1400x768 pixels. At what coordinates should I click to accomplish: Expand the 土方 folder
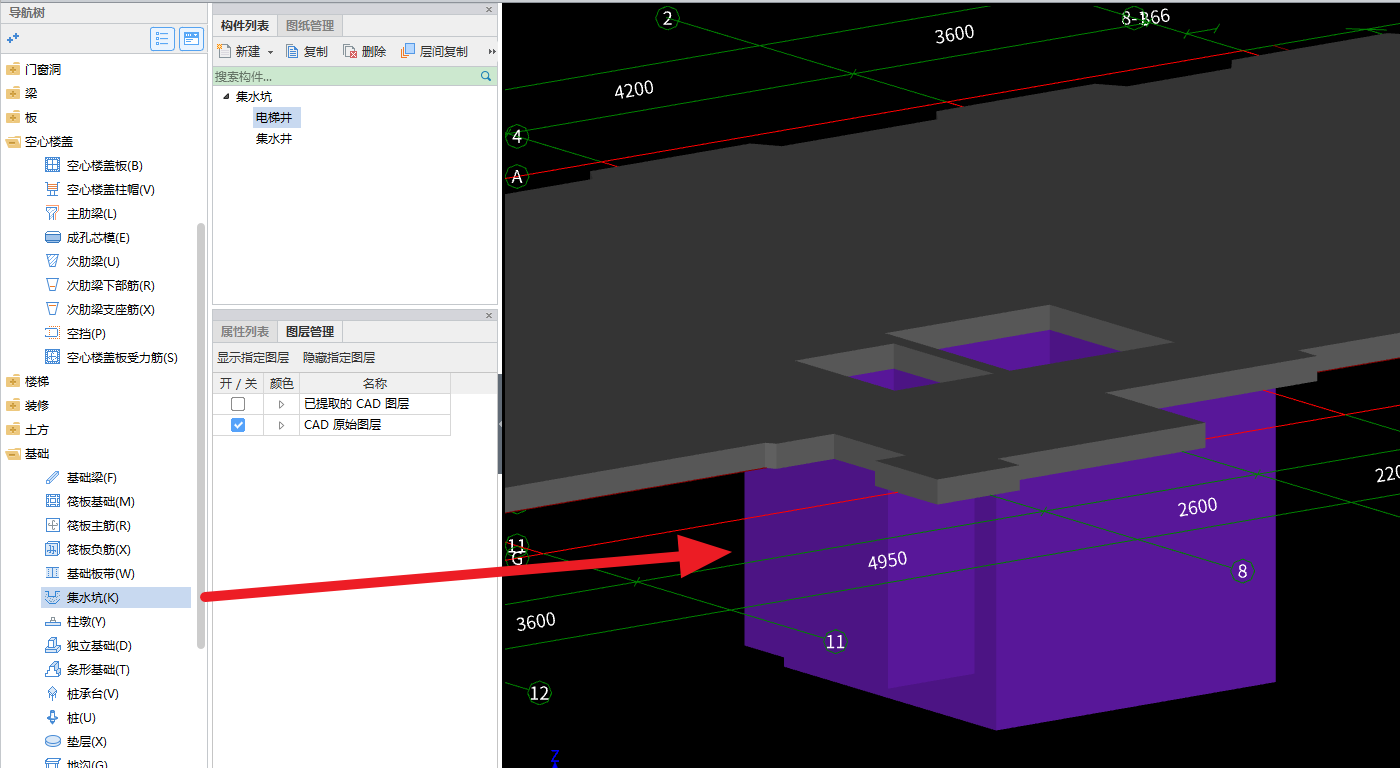(13, 429)
